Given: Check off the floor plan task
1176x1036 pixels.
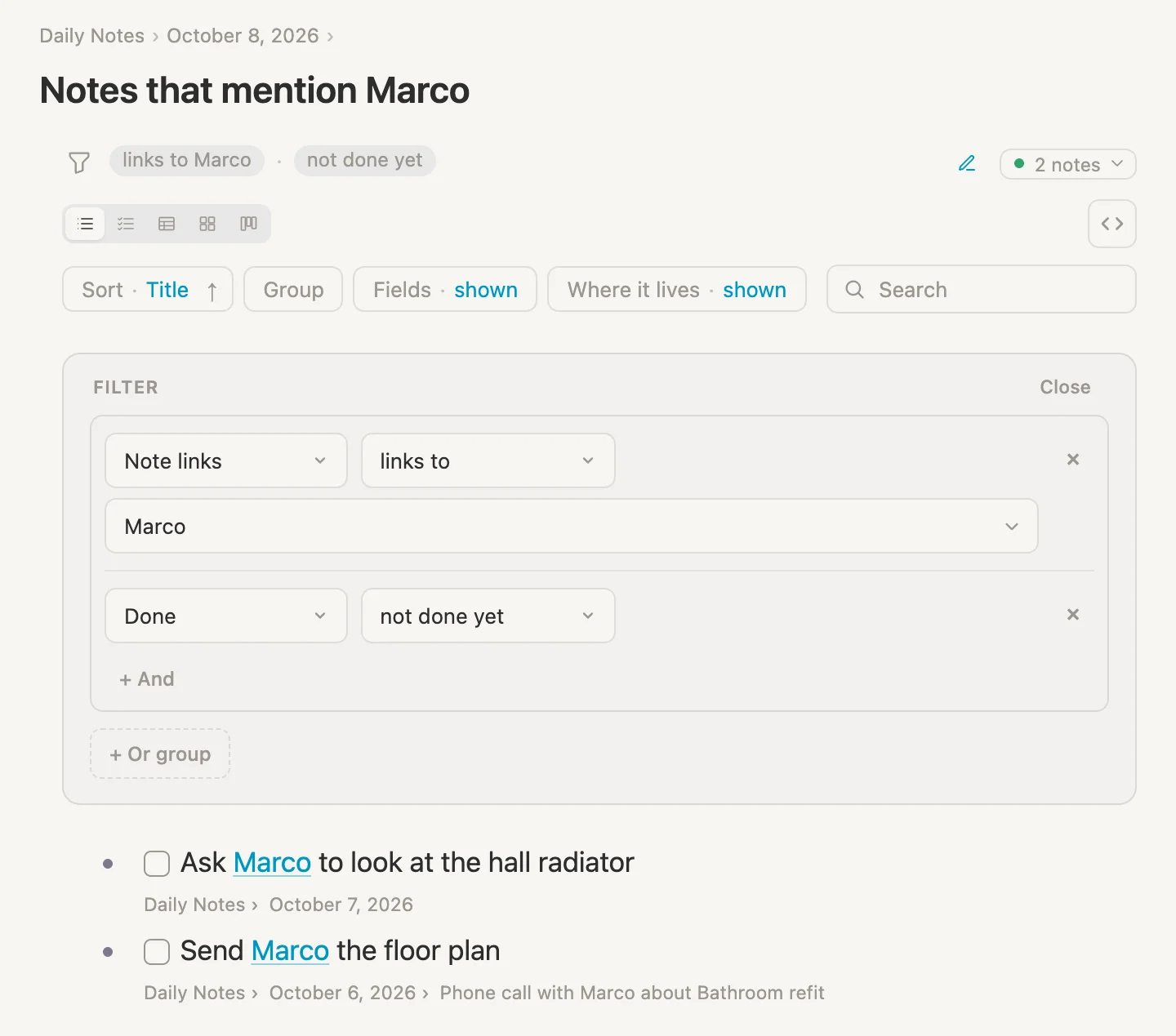Looking at the screenshot, I should click(x=157, y=952).
